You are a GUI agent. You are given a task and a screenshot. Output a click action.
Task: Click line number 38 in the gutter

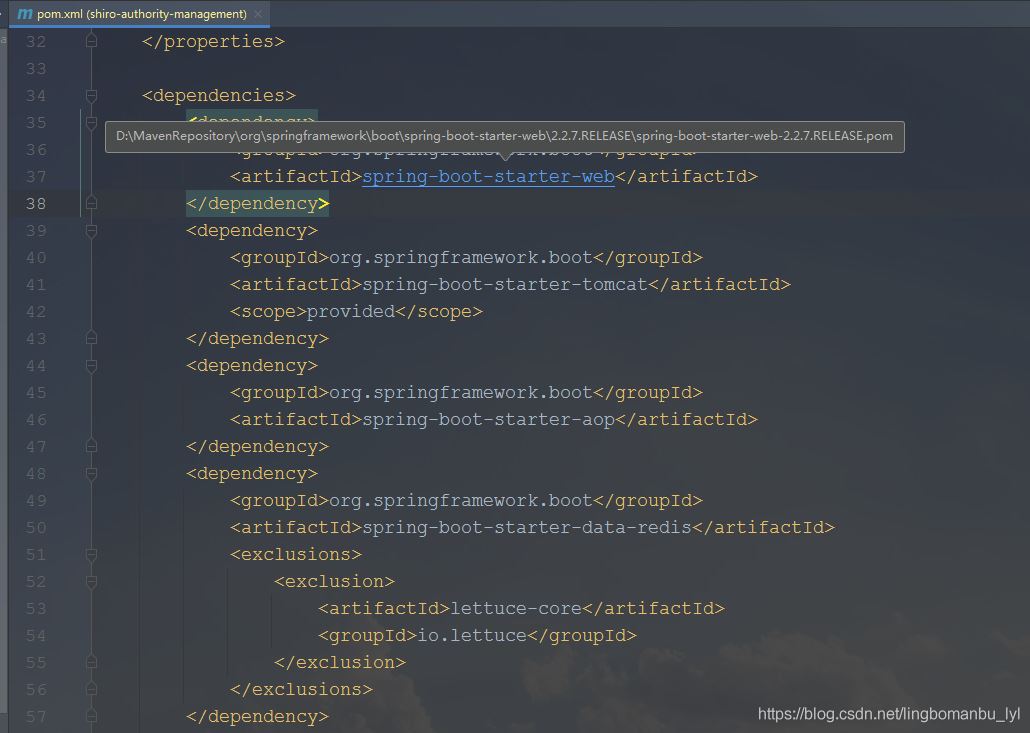(36, 203)
